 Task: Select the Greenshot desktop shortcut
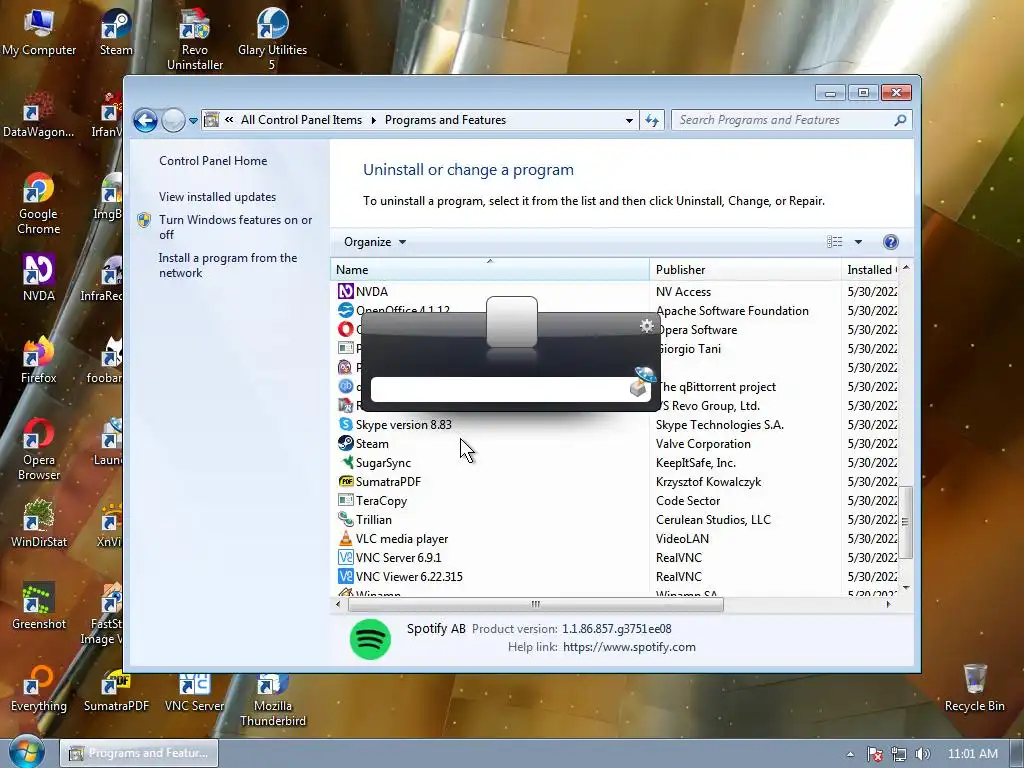[x=39, y=606]
